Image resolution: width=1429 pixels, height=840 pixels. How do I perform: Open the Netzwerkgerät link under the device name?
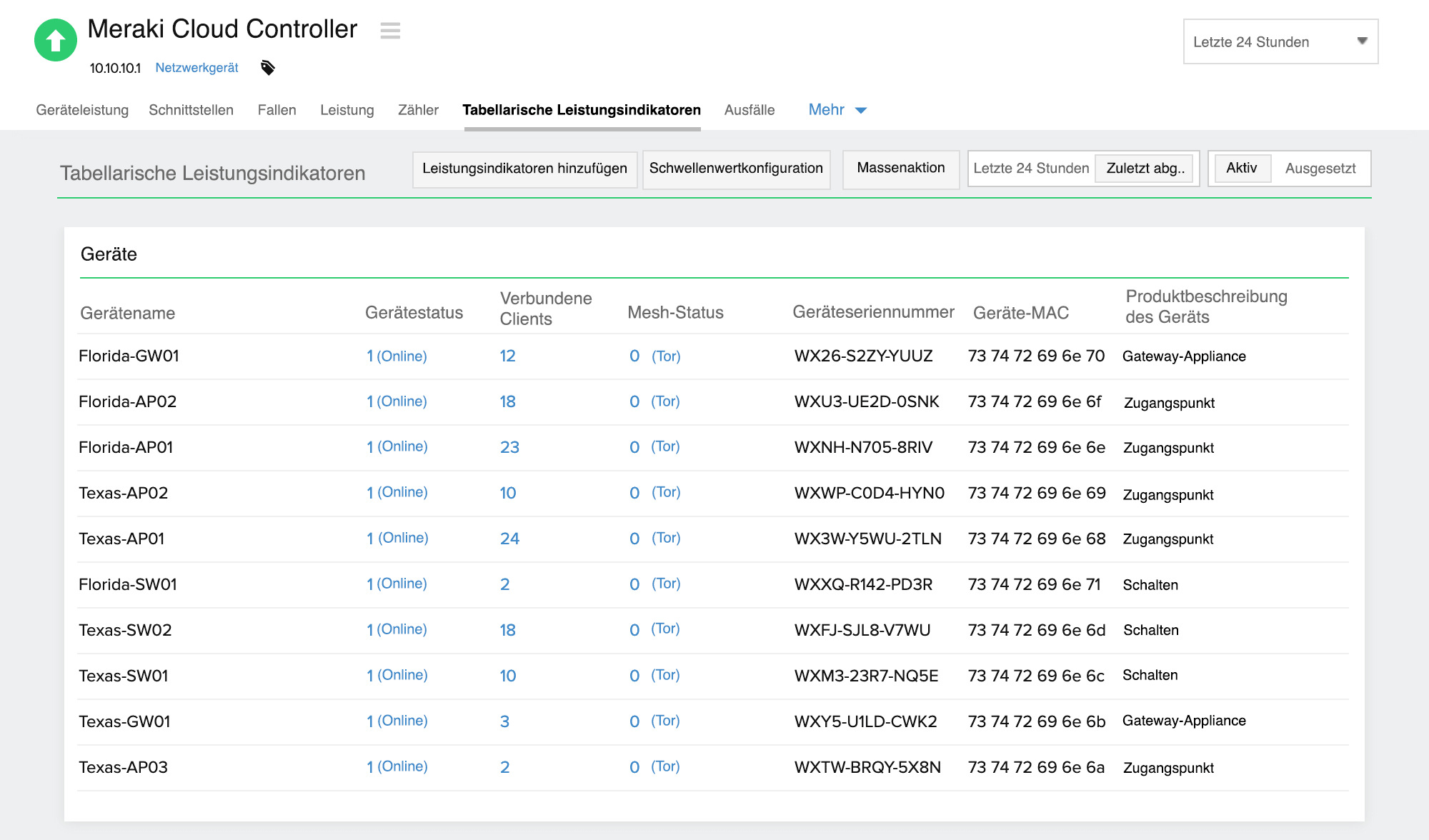click(x=196, y=68)
